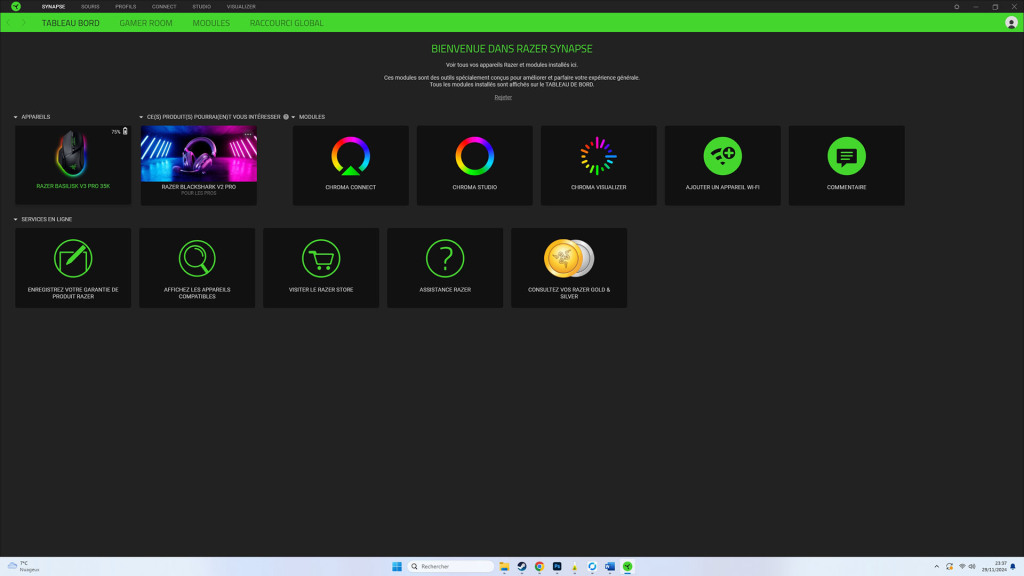
Task: Click the Razer logo in title bar
Action: pyautogui.click(x=16, y=7)
